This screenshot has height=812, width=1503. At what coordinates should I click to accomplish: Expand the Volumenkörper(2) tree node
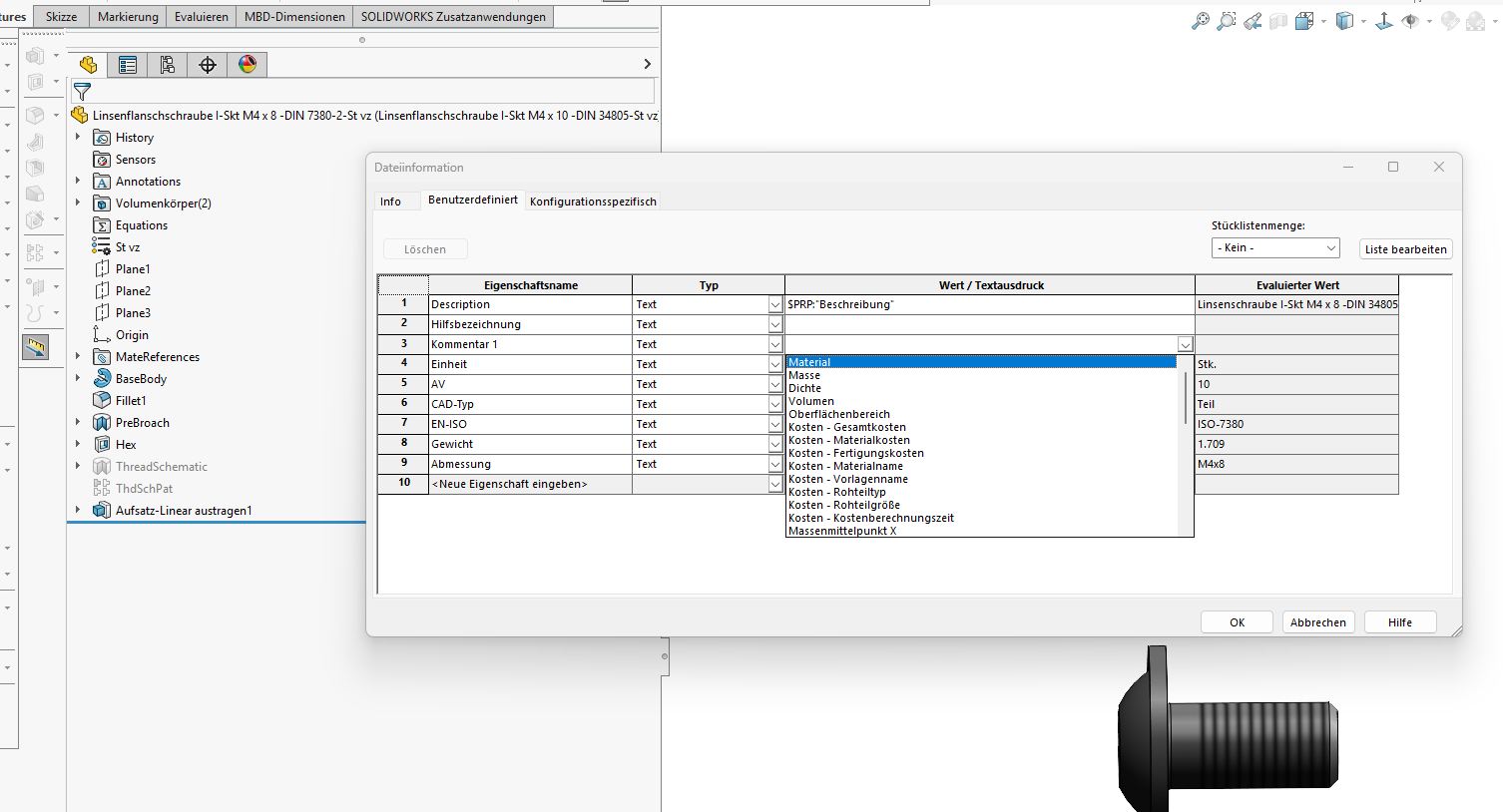[x=78, y=203]
